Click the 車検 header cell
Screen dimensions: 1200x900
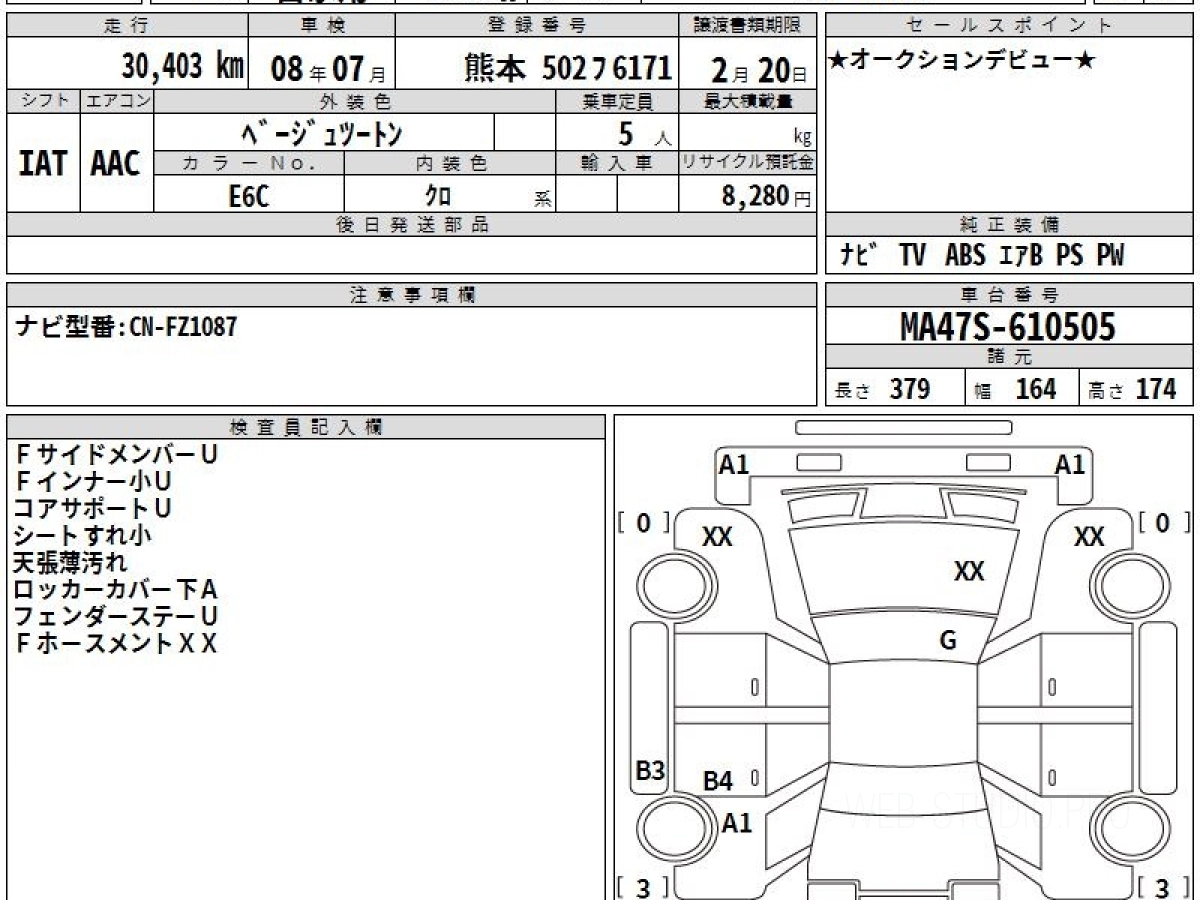[321, 26]
